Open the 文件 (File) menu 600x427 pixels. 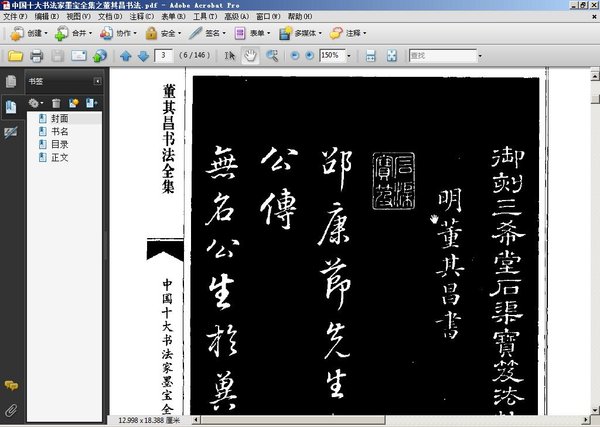pos(15,16)
